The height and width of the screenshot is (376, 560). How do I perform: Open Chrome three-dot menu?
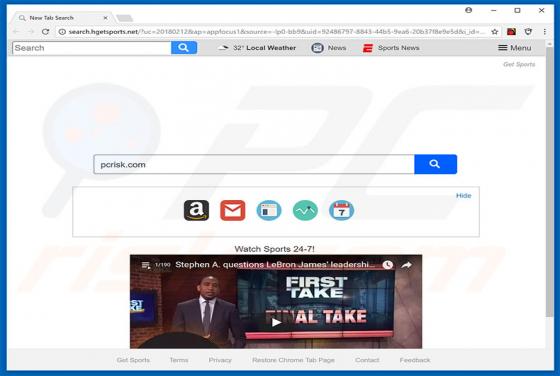(545, 32)
